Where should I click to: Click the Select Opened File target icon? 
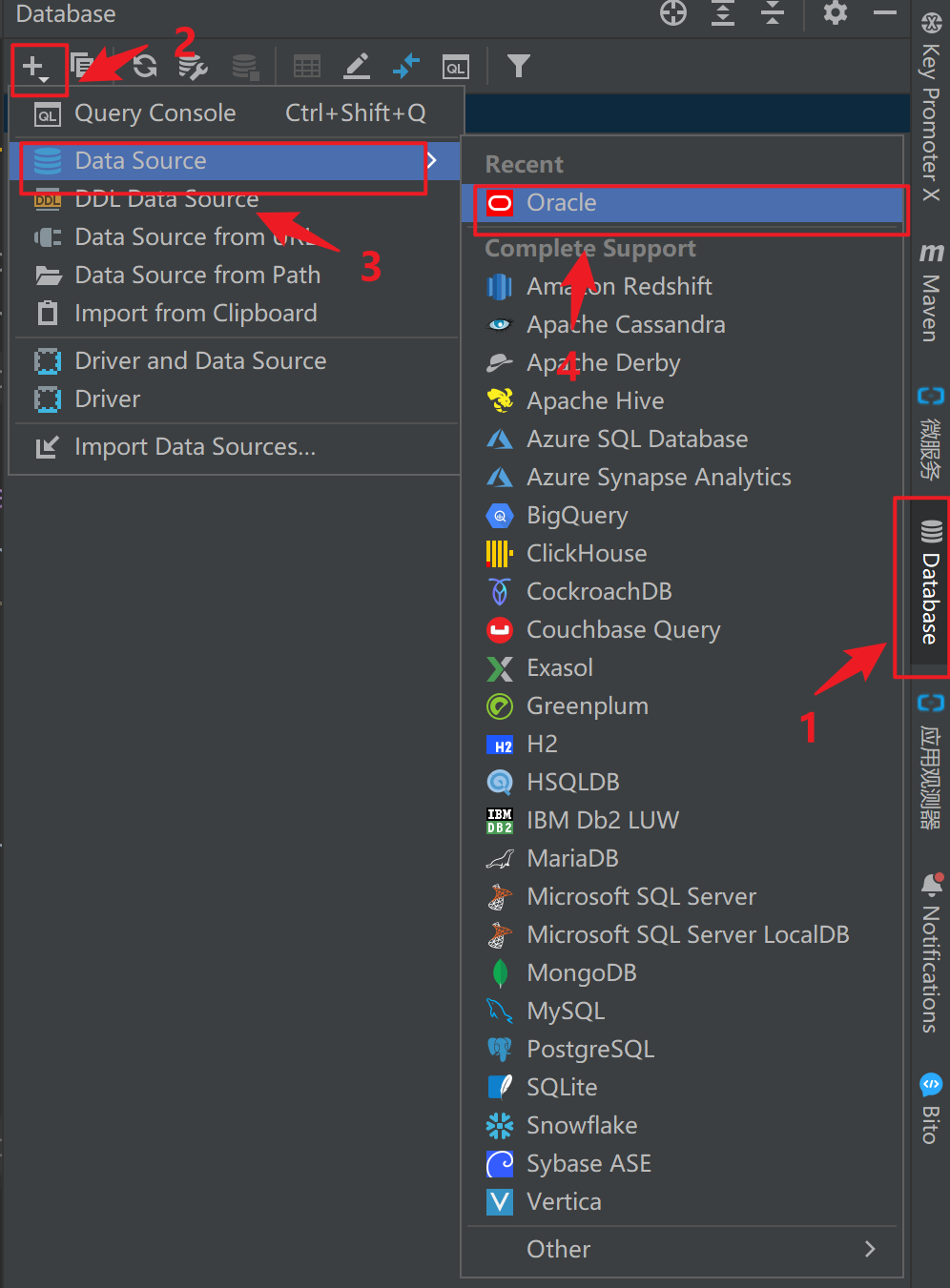coord(673,13)
